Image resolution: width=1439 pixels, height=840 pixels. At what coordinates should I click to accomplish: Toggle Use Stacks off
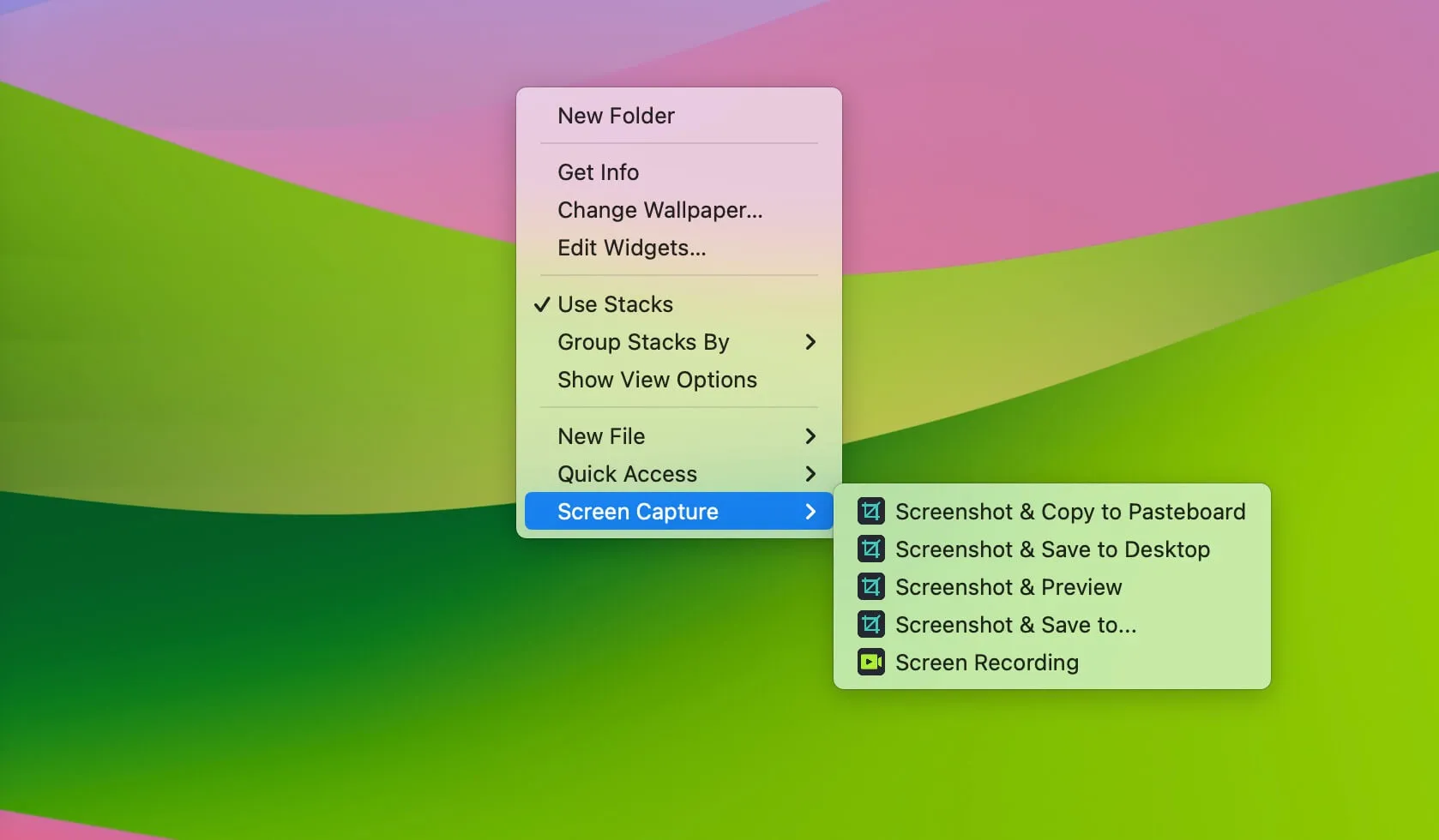point(614,303)
